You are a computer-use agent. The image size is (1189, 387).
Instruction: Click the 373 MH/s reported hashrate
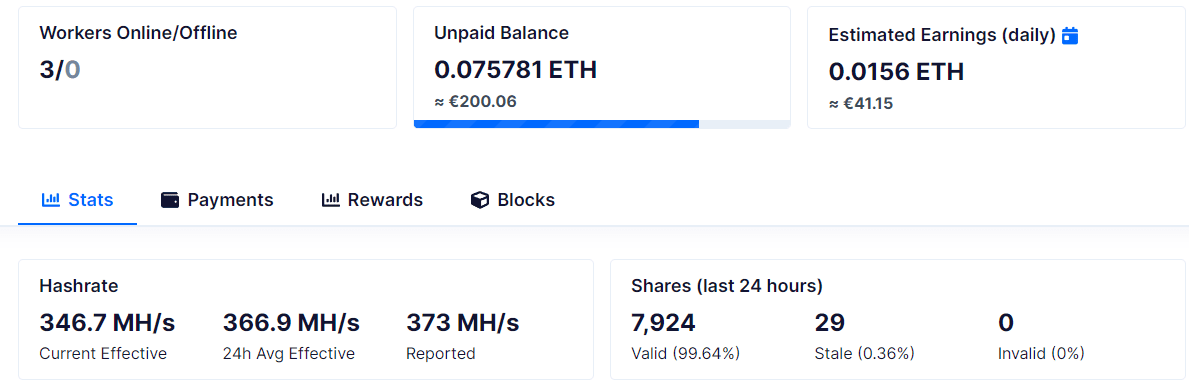point(463,322)
